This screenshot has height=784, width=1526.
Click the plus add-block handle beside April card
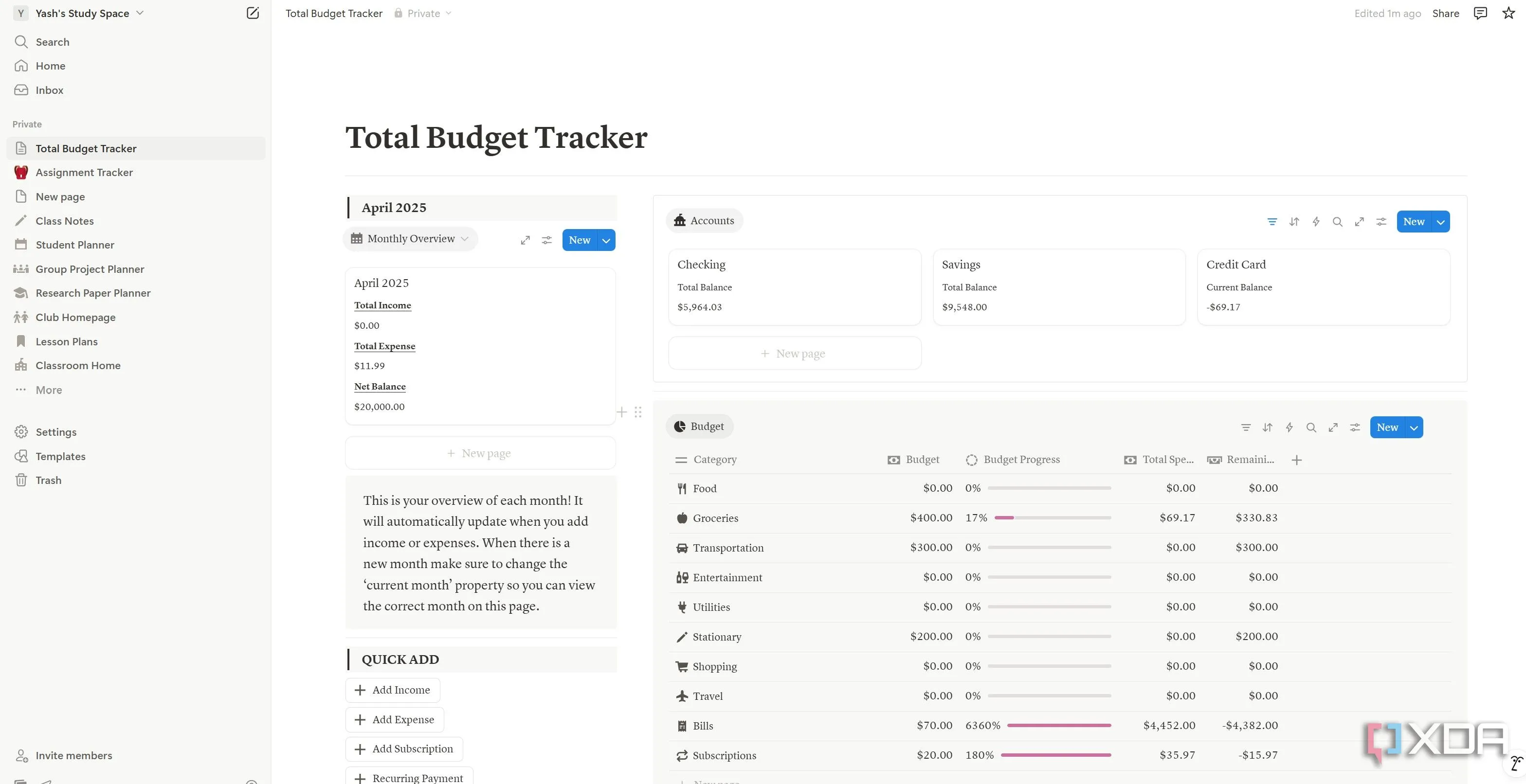pos(621,412)
